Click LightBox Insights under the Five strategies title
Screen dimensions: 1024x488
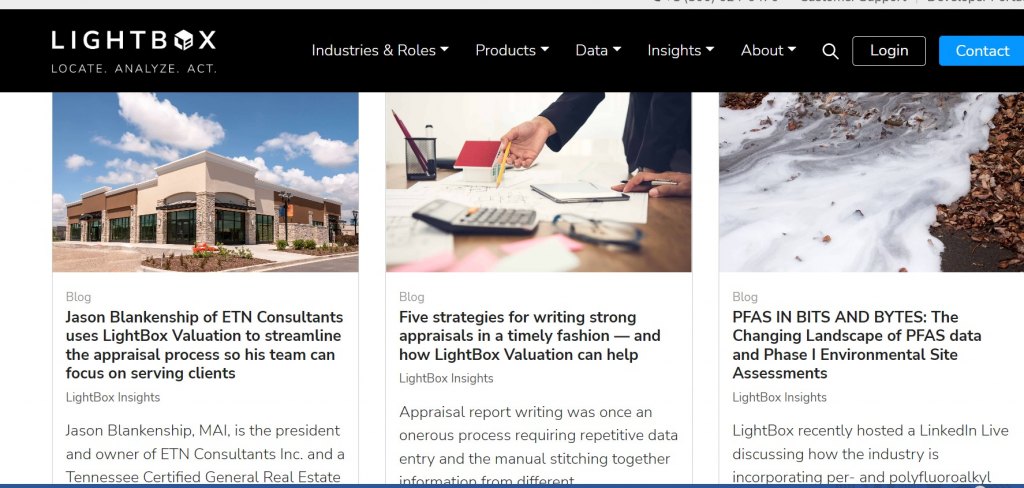click(446, 378)
